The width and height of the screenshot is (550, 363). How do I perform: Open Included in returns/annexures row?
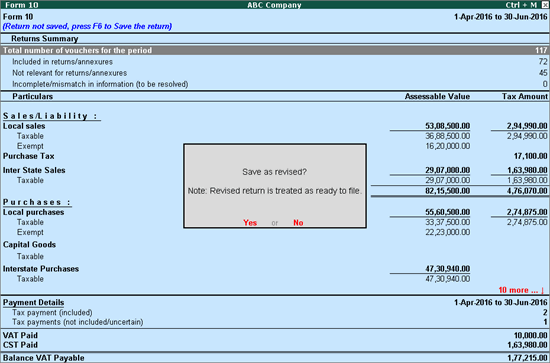(x=275, y=62)
